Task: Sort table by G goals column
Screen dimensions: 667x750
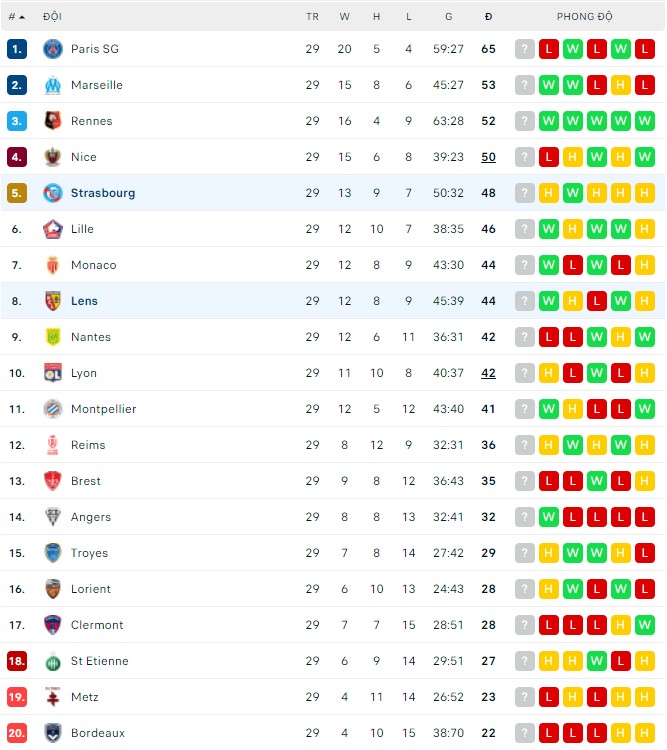Action: (448, 17)
